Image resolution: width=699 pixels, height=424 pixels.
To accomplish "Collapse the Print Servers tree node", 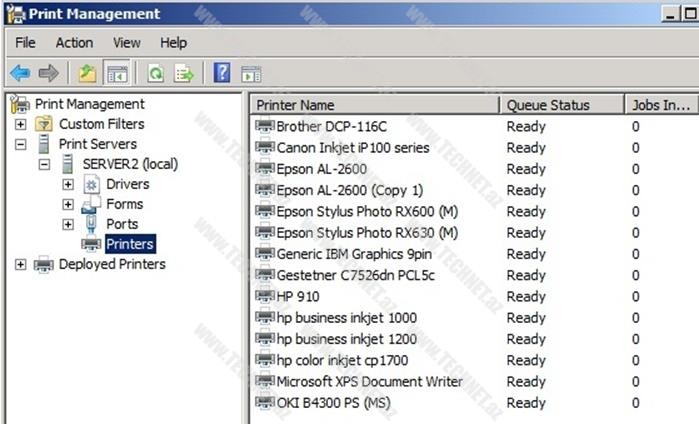I will [20, 144].
